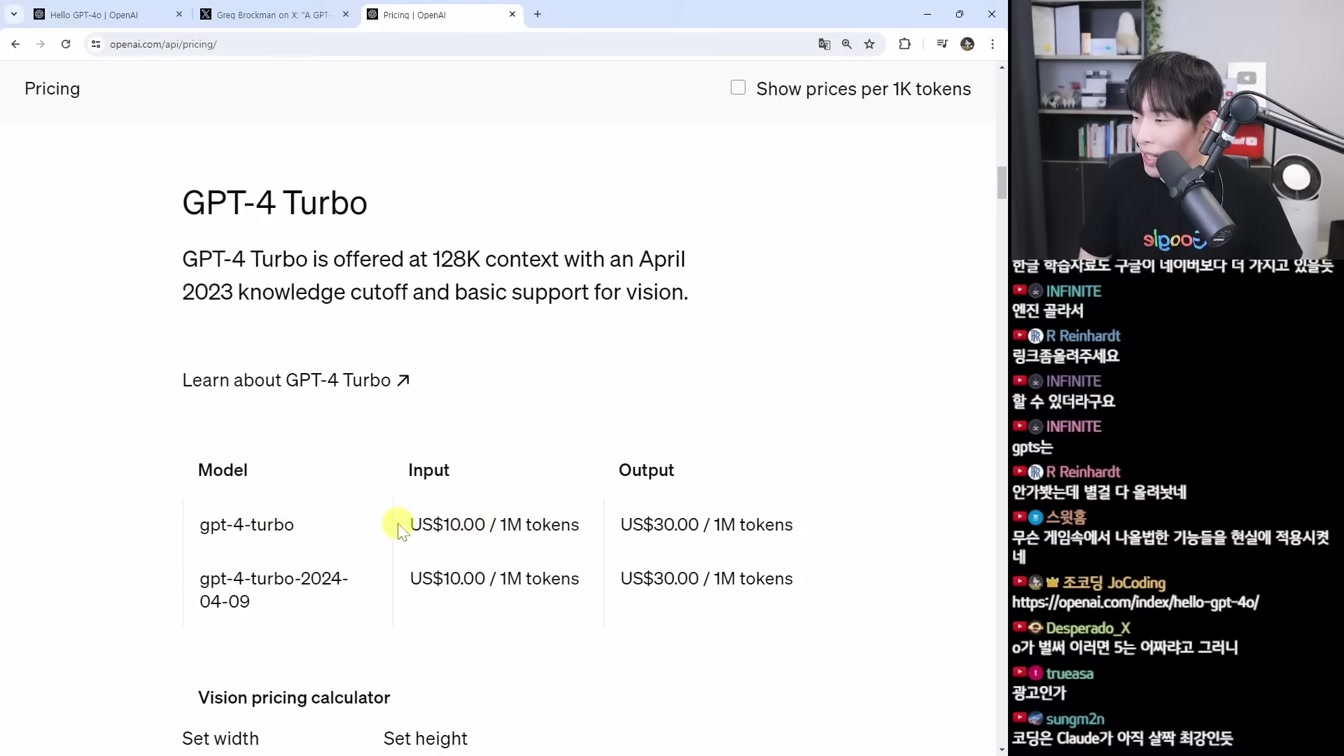Click gpt-4-turbo output price US$30.00
This screenshot has height=756, width=1344.
(706, 525)
